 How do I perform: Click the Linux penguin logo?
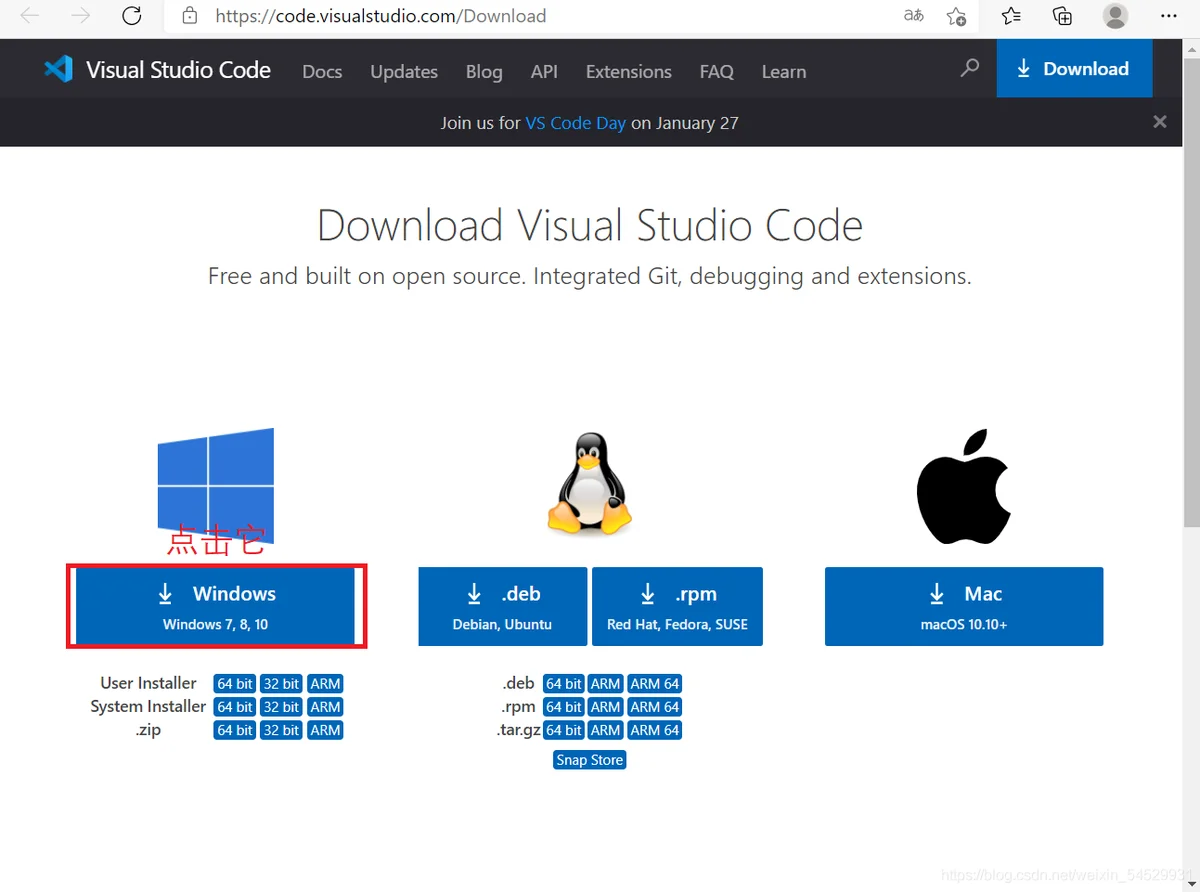pos(590,484)
